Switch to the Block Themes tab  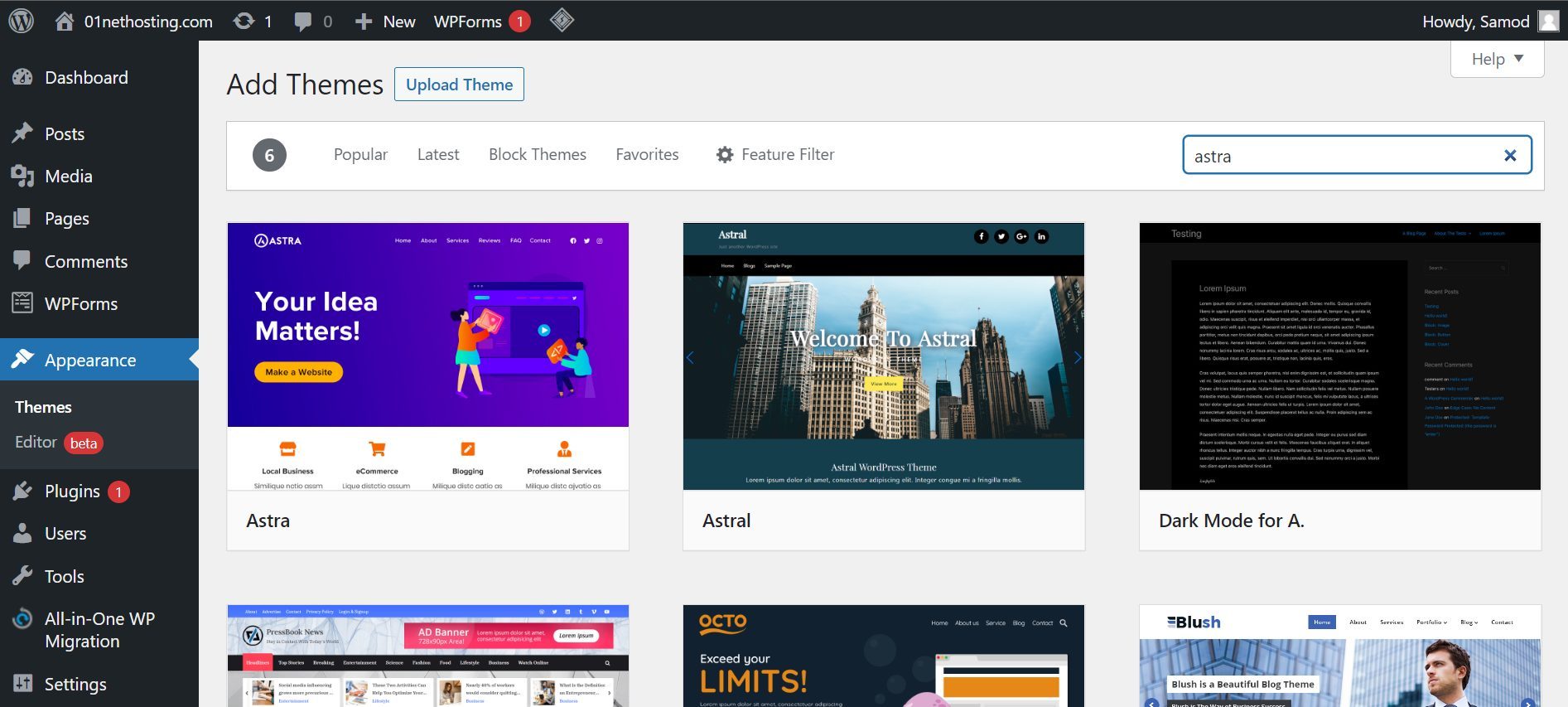538,155
